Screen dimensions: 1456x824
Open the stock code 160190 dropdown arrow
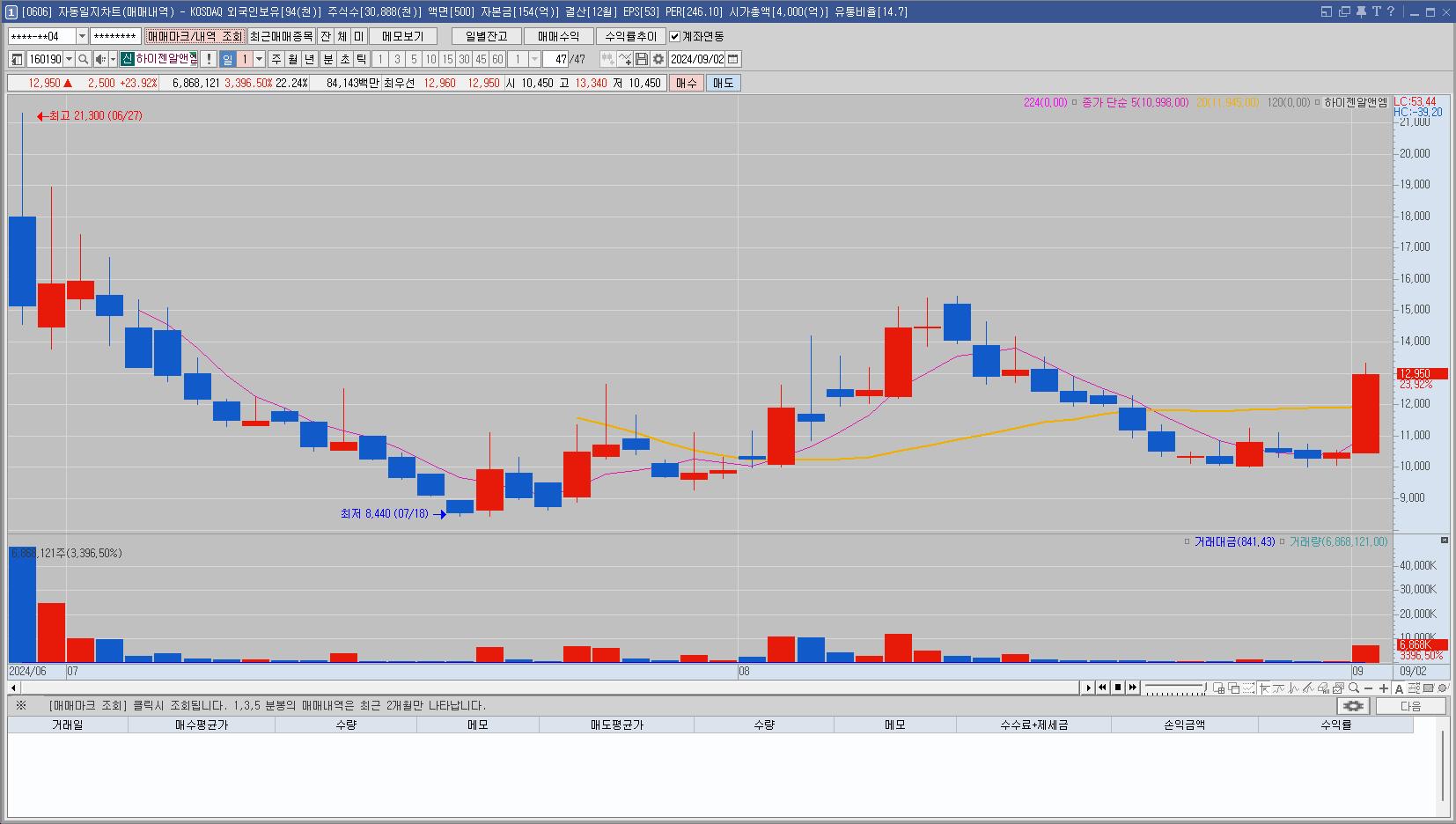coord(69,59)
